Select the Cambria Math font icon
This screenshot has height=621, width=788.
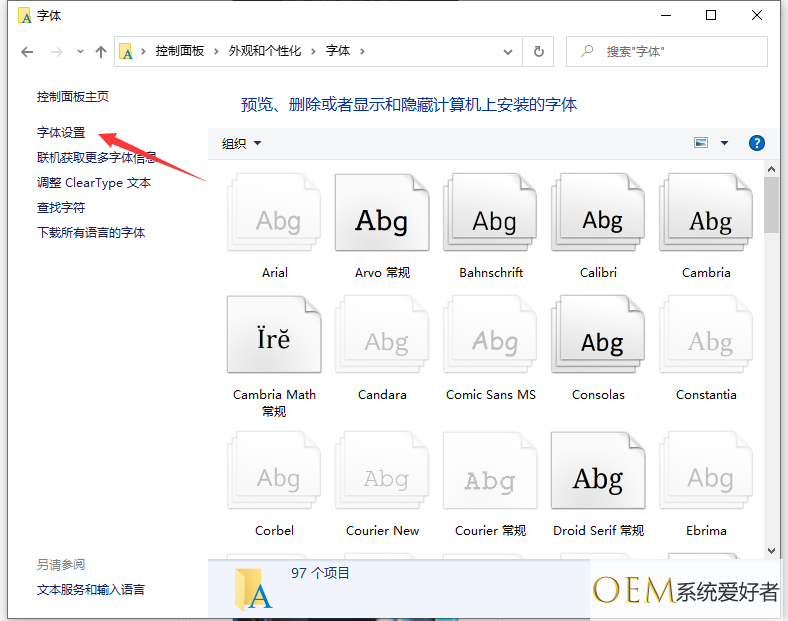274,336
